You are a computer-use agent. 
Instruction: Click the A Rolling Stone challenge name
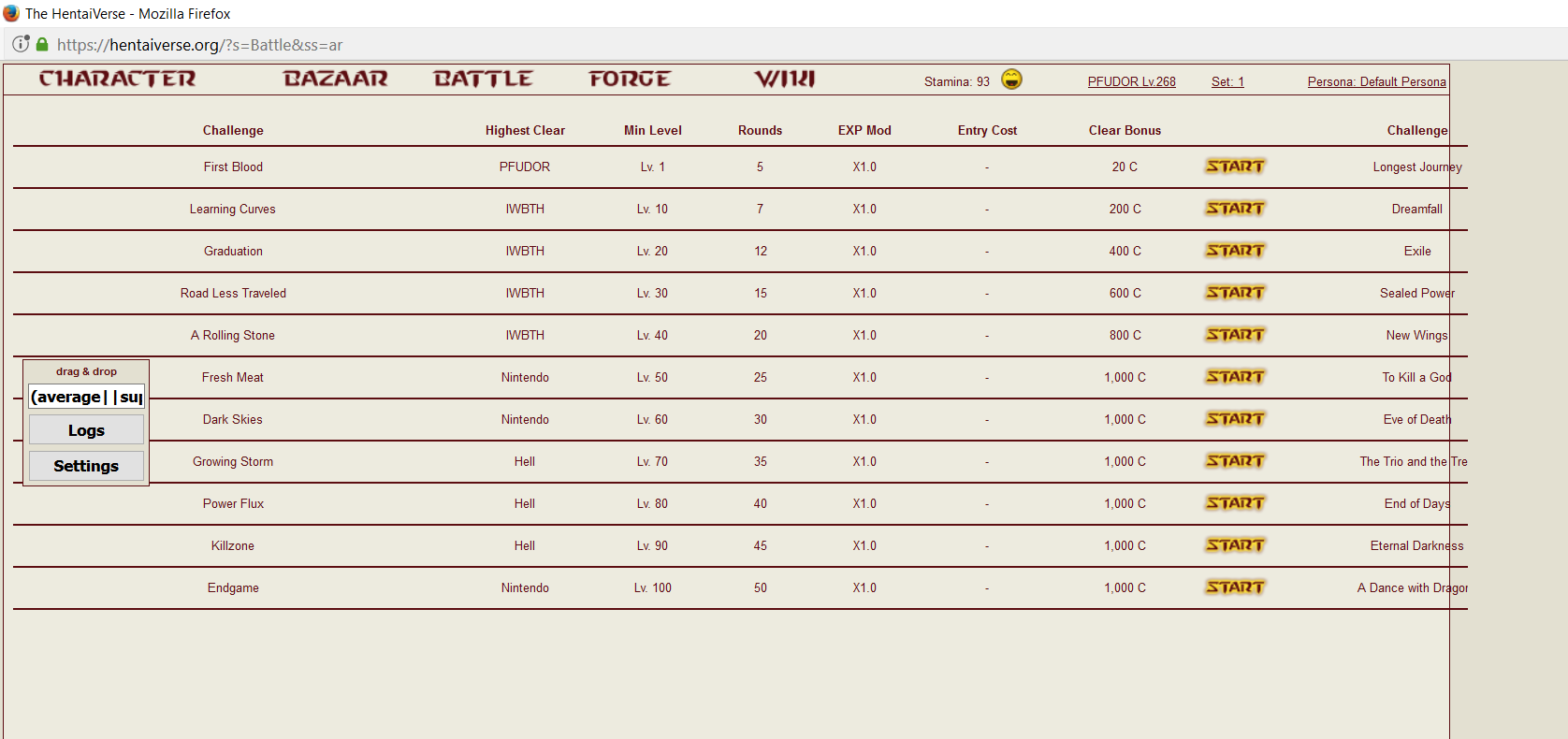[x=233, y=335]
